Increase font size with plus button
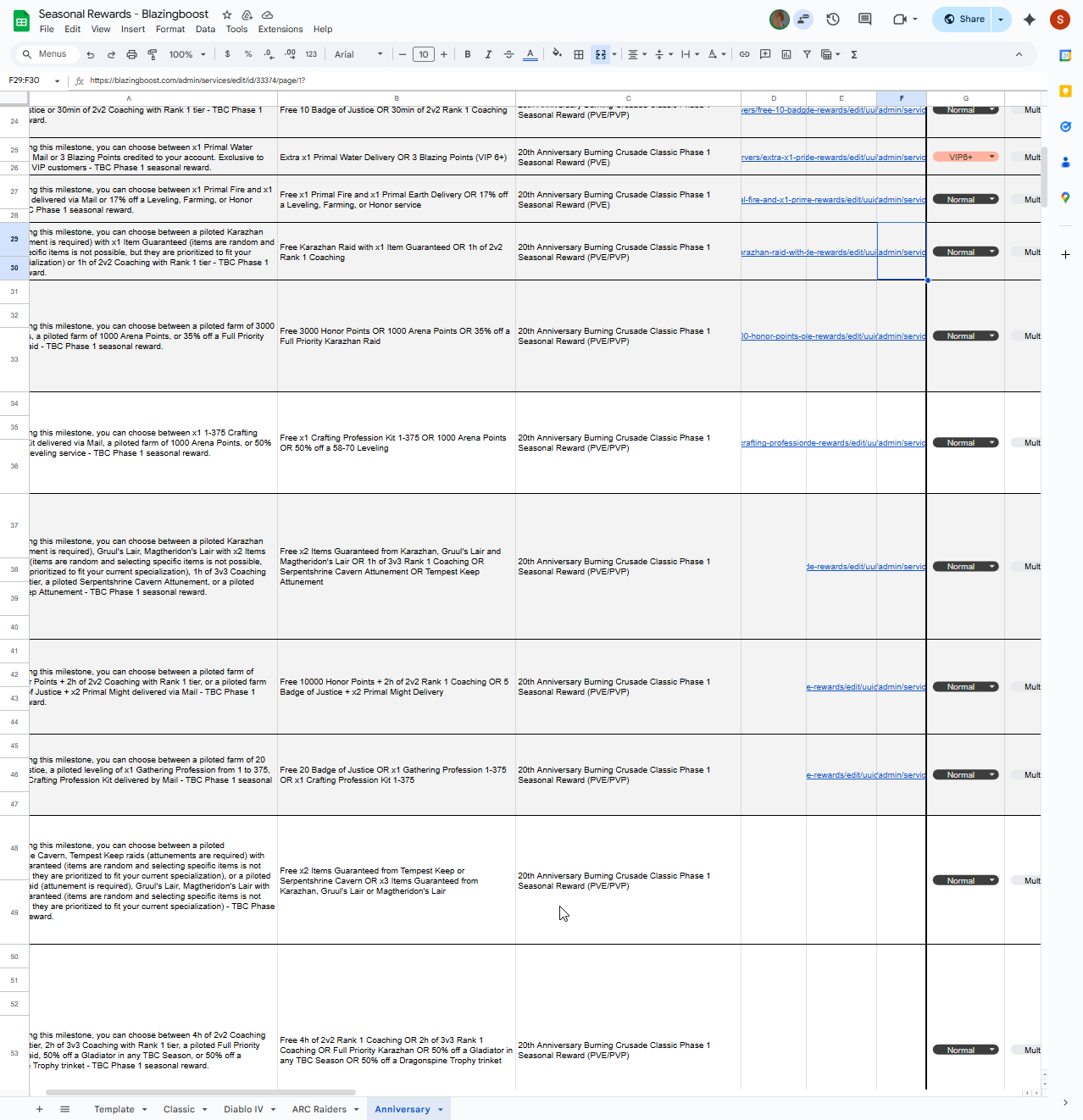The height and width of the screenshot is (1120, 1083). click(443, 54)
